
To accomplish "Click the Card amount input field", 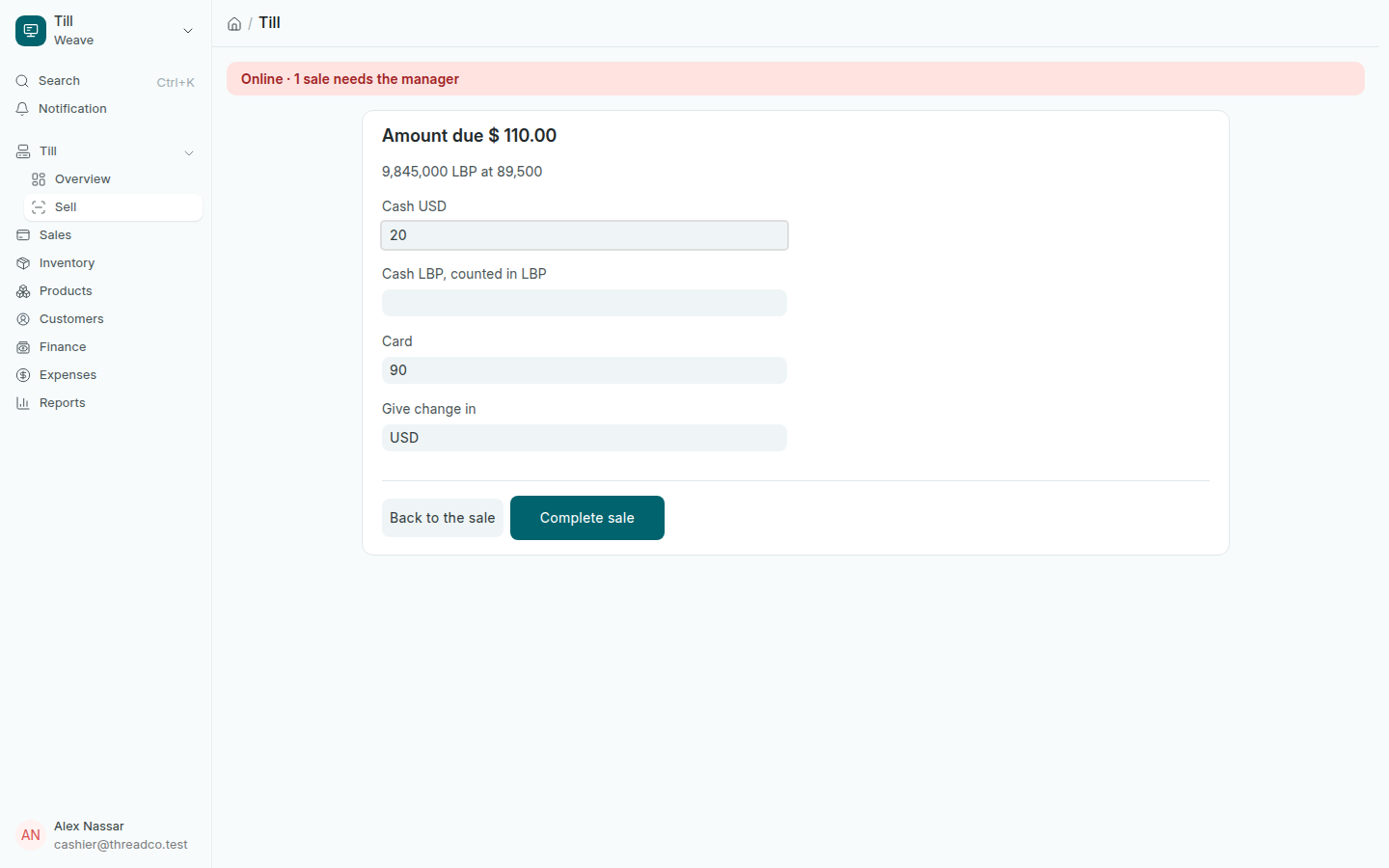I will click(x=585, y=370).
